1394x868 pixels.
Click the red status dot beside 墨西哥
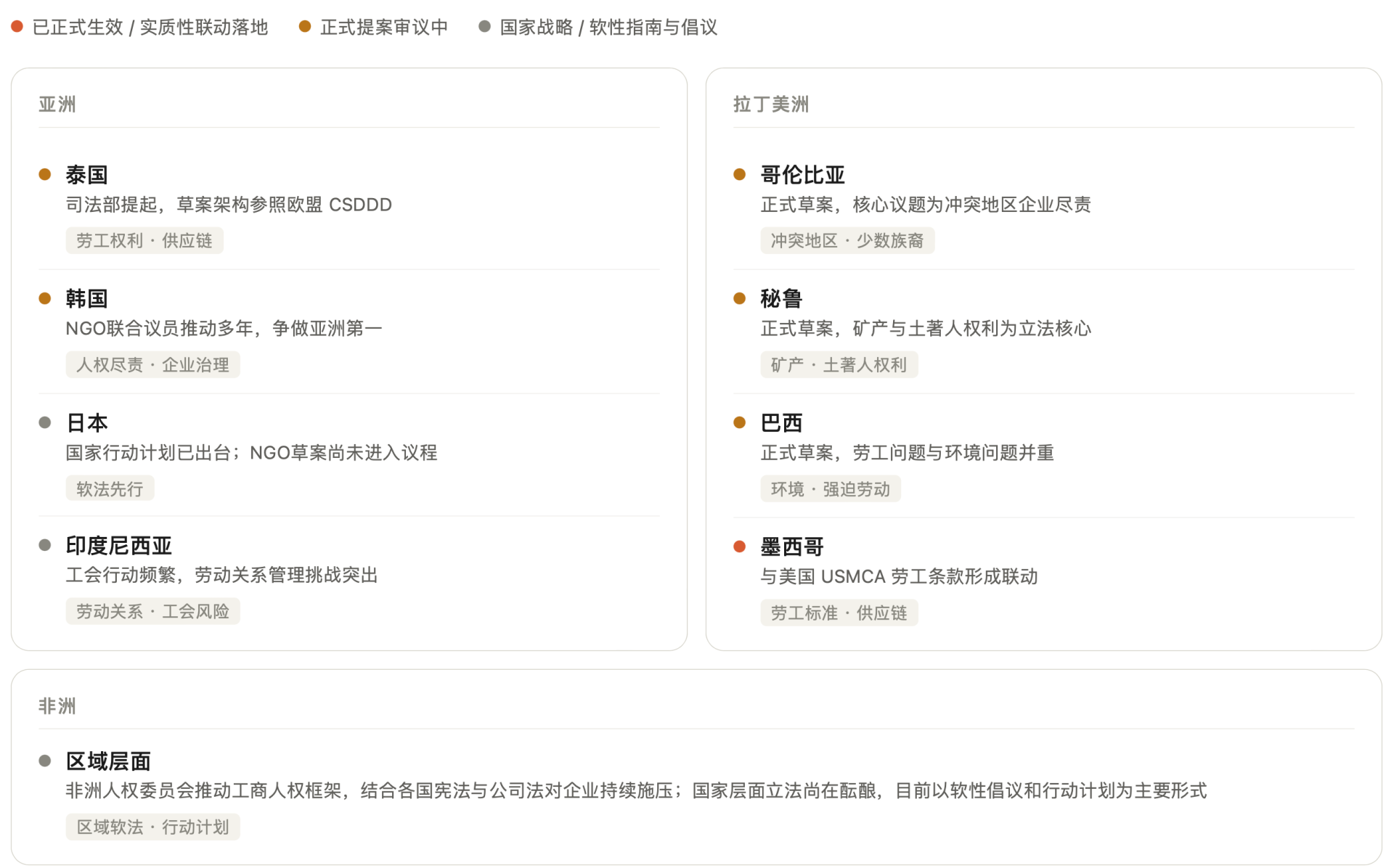point(740,546)
